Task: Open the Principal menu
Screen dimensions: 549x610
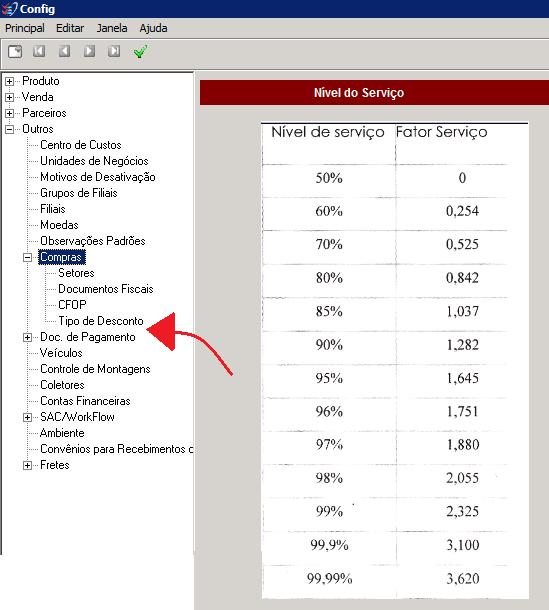Action: pyautogui.click(x=25, y=28)
